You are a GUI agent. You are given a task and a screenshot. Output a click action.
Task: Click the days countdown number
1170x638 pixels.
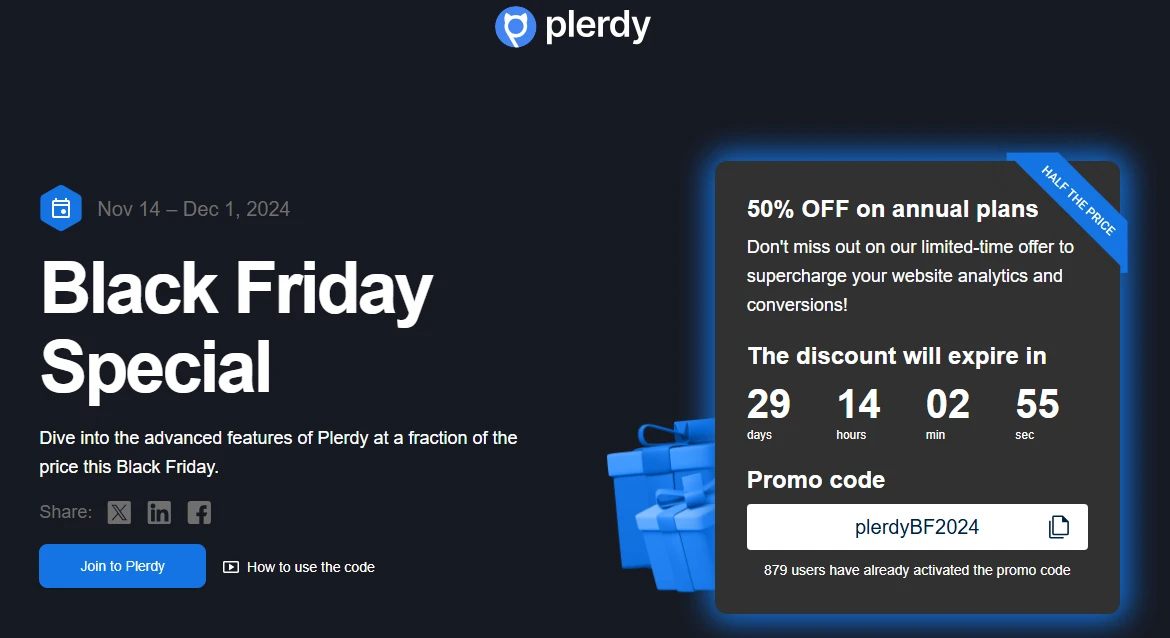pos(768,405)
